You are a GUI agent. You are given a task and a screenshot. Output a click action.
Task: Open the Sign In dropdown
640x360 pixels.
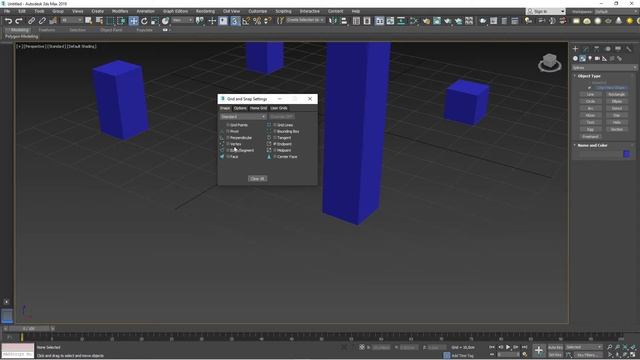pyautogui.click(x=546, y=11)
